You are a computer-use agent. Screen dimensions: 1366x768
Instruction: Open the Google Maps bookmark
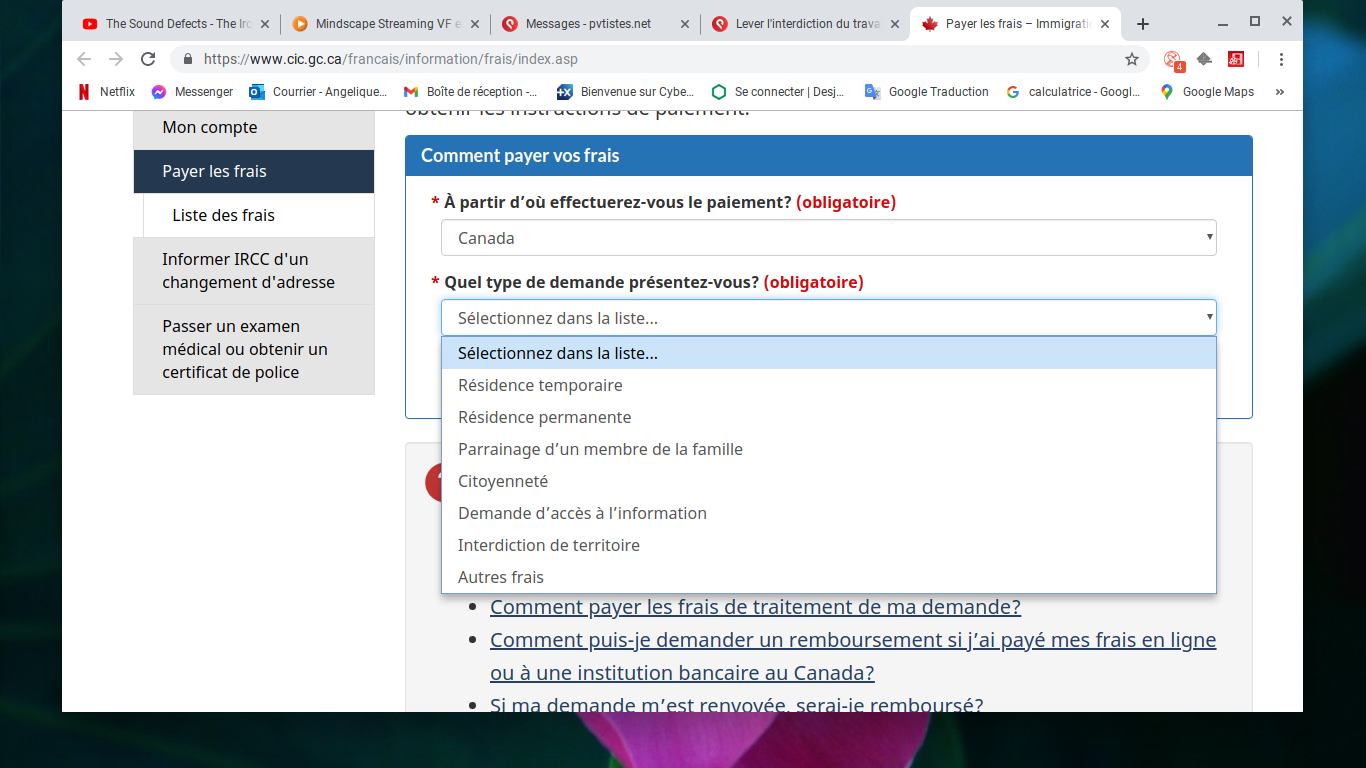click(x=1206, y=92)
